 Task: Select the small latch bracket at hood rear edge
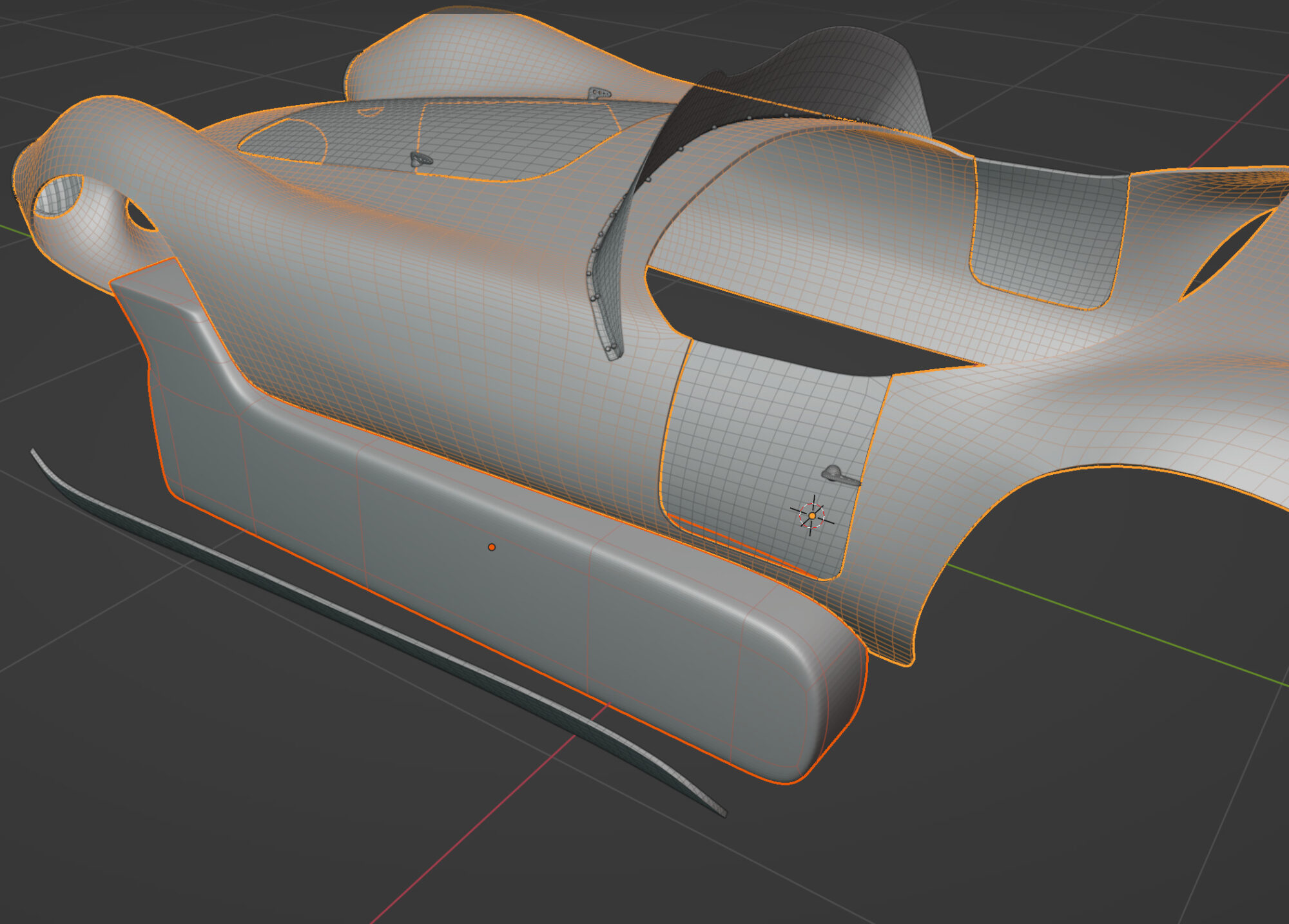(x=599, y=93)
